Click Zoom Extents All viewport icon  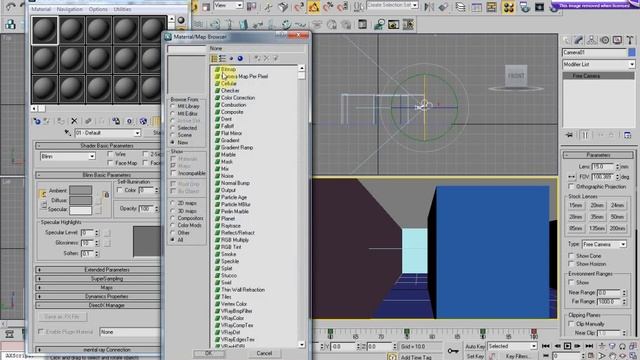pos(632,346)
